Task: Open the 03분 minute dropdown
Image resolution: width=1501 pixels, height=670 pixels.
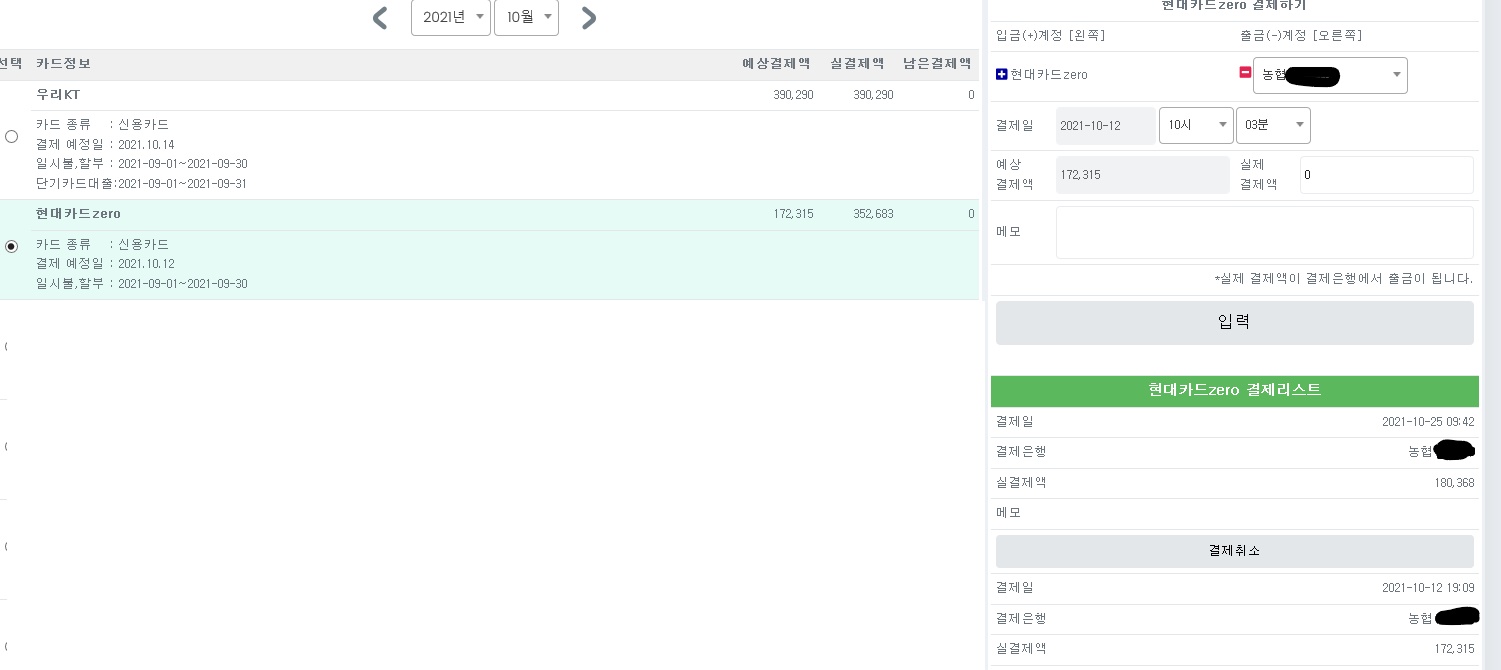Action: [x=1273, y=125]
